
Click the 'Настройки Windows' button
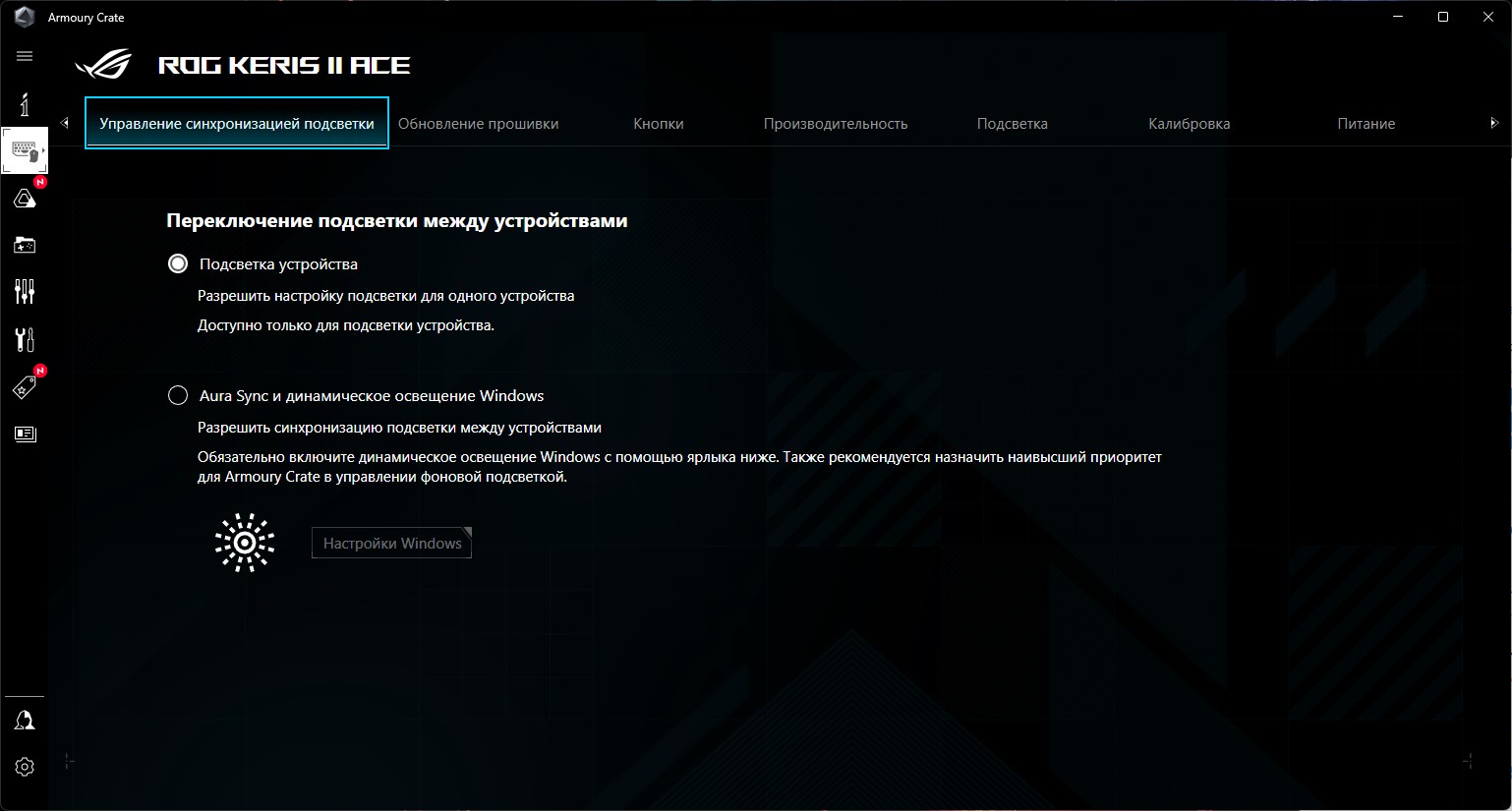point(391,543)
